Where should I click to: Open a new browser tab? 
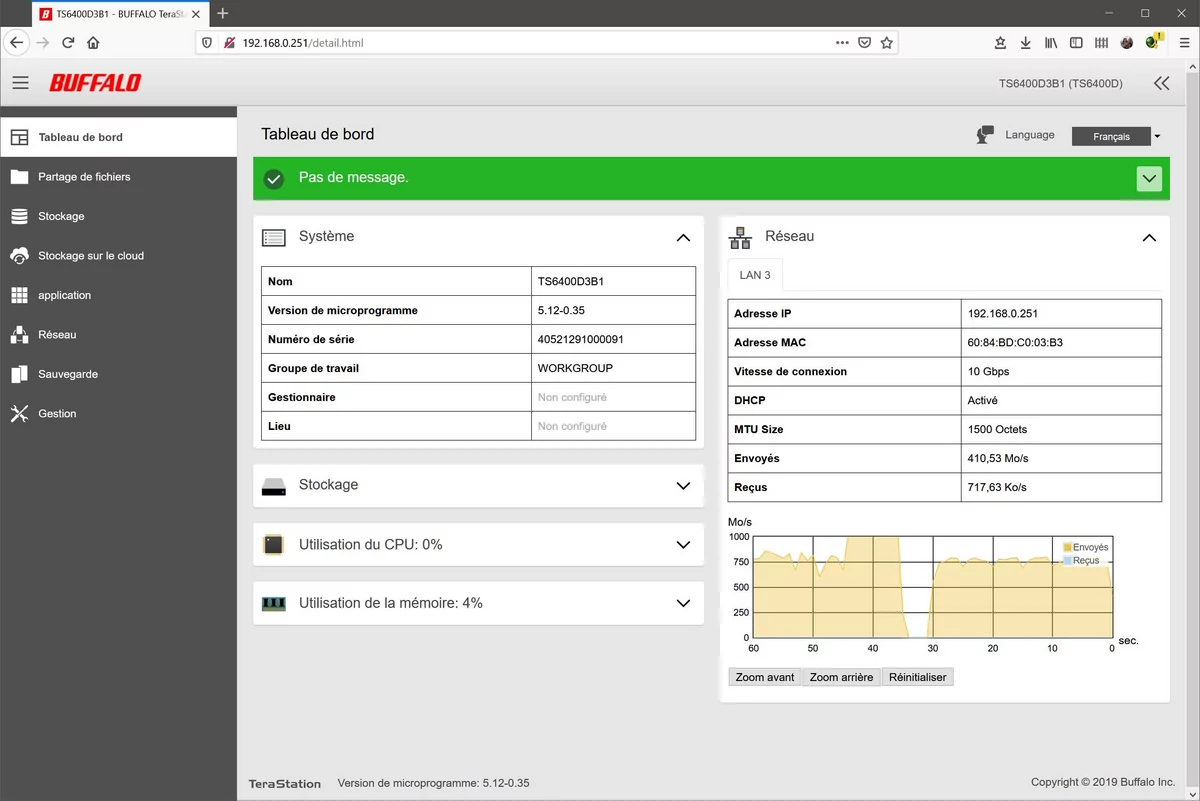[223, 14]
